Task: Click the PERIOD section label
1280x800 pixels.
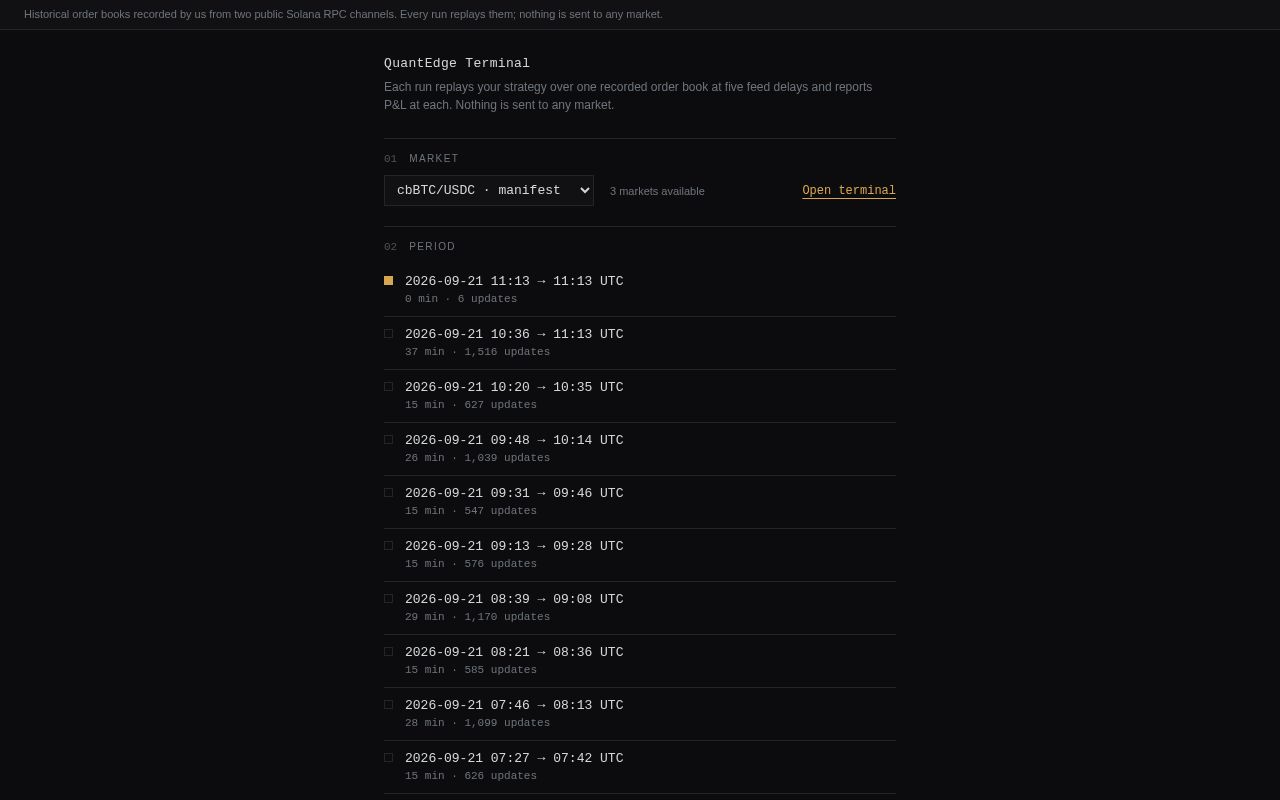Action: [432, 247]
